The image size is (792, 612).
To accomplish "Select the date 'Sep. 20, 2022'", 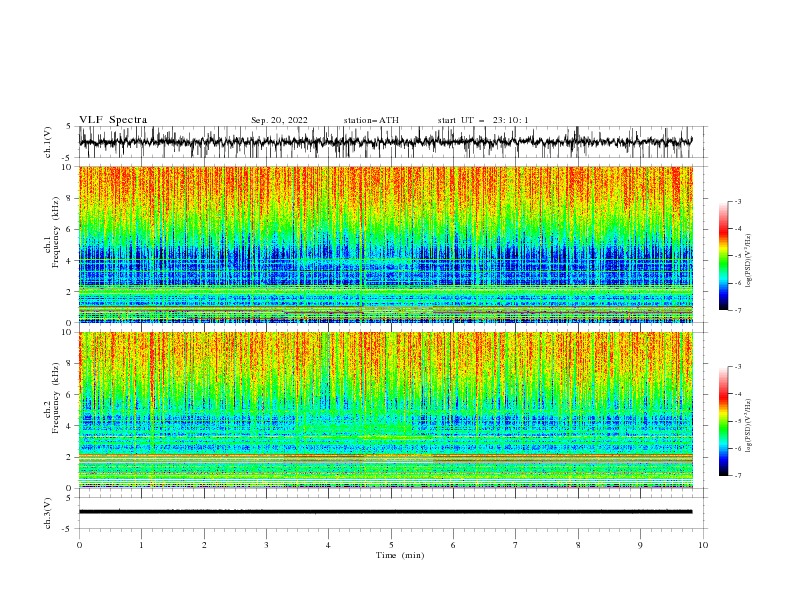I will (x=279, y=120).
